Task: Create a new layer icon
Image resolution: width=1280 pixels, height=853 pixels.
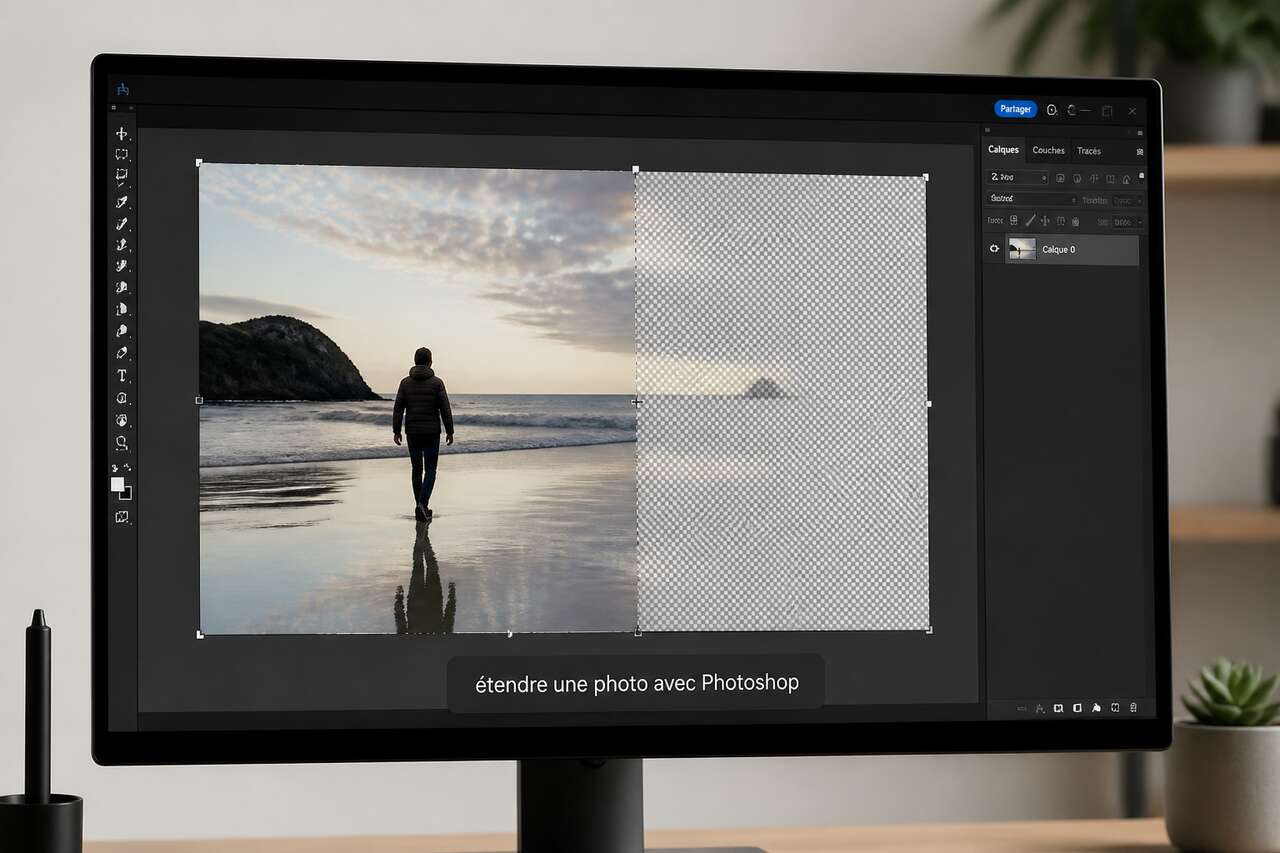Action: (1115, 708)
